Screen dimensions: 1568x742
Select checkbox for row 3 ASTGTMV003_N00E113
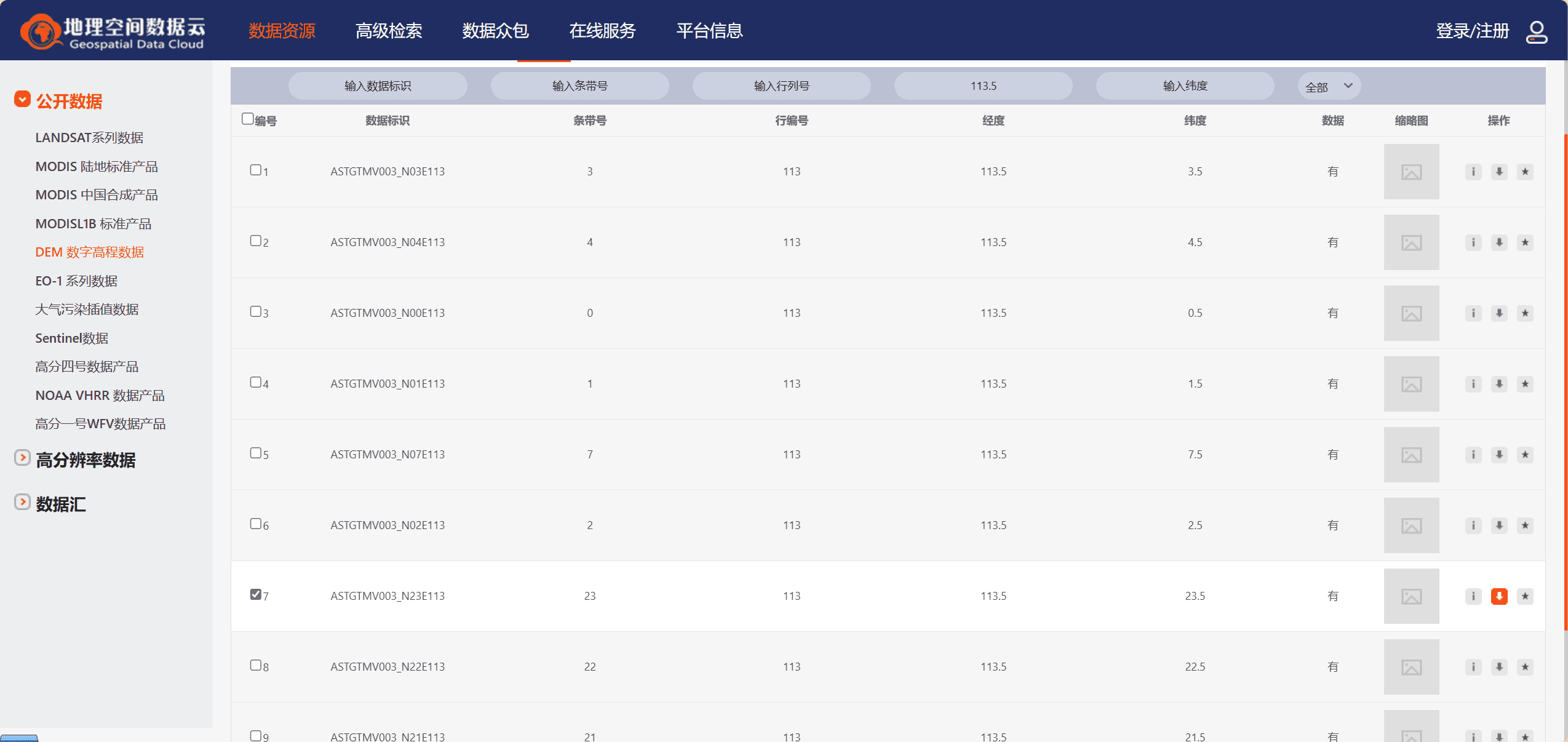[256, 311]
